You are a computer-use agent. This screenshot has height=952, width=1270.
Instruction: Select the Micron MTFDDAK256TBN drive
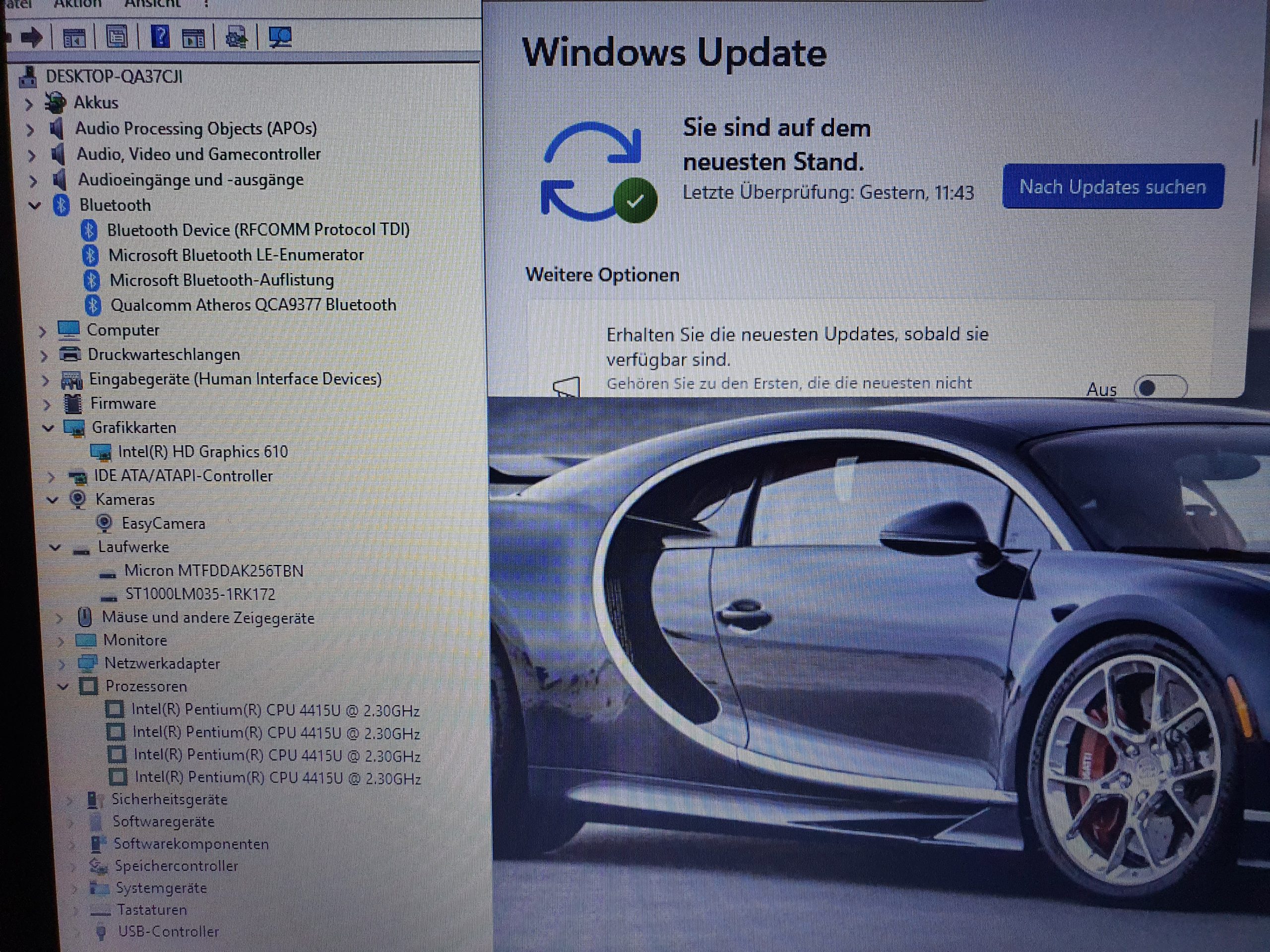[x=214, y=571]
